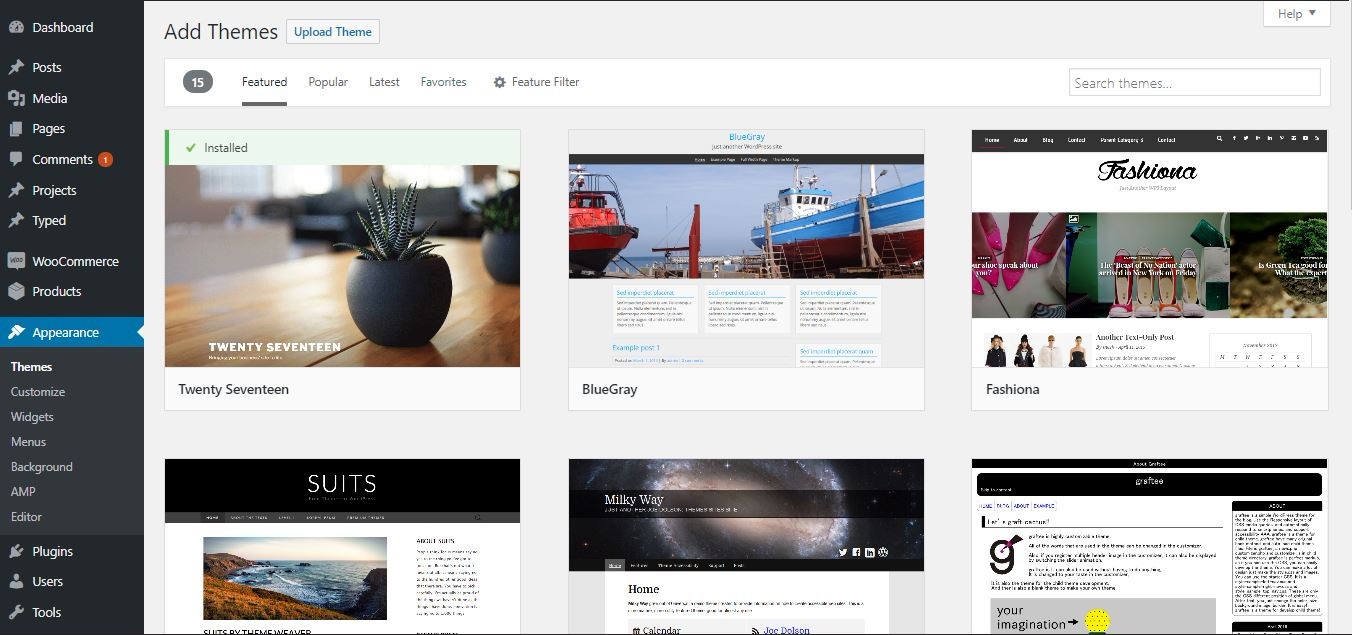Click the Plugins plug icon
Viewport: 1352px width, 635px height.
16,551
